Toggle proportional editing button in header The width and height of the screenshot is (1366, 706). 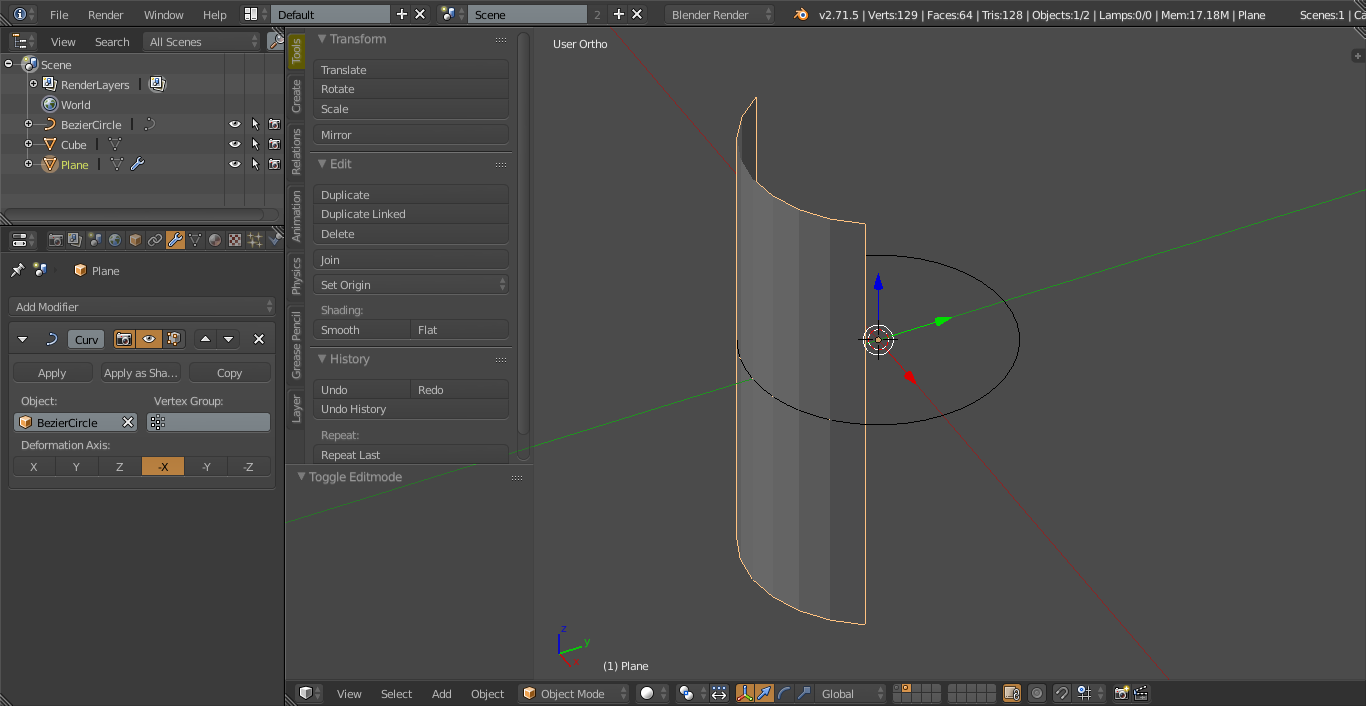(x=1038, y=693)
